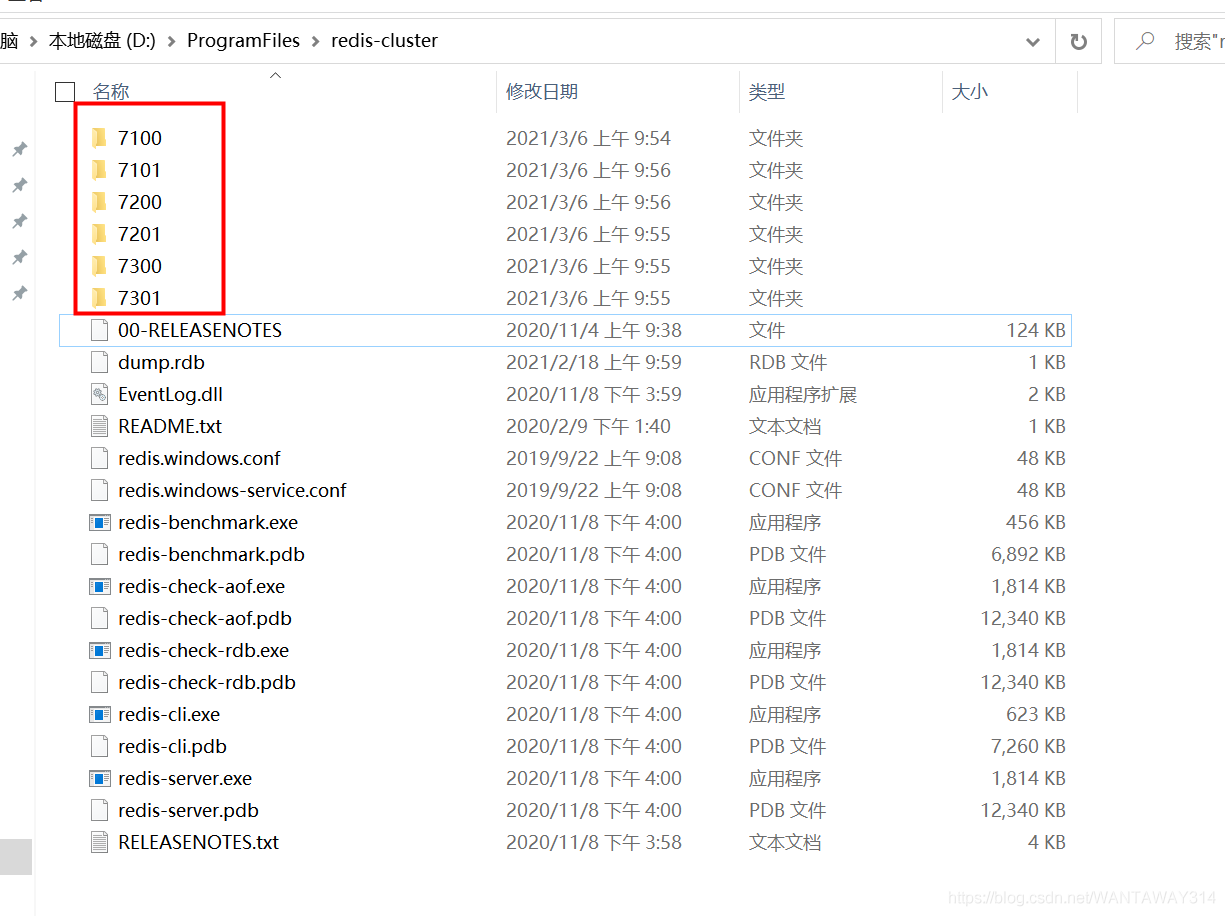1225x916 pixels.
Task: Select the file name redis-server.exe
Action: point(185,778)
